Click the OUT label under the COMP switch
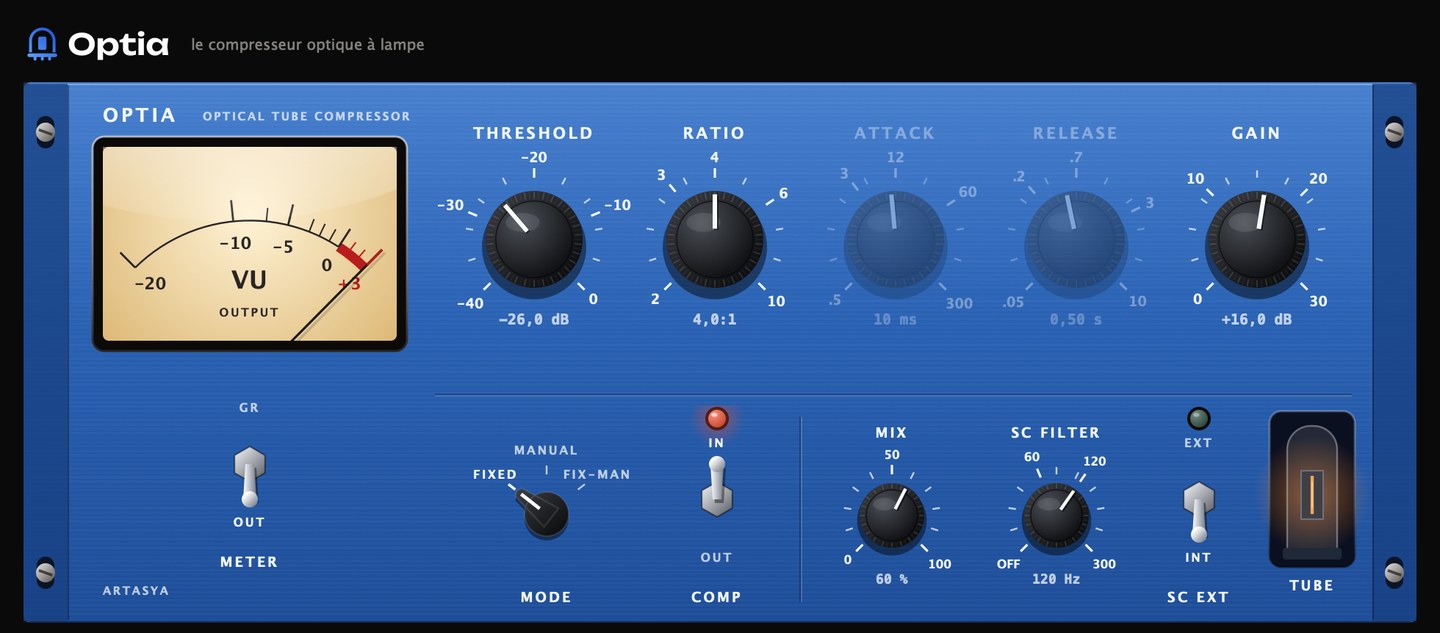The width and height of the screenshot is (1440, 633). [716, 558]
